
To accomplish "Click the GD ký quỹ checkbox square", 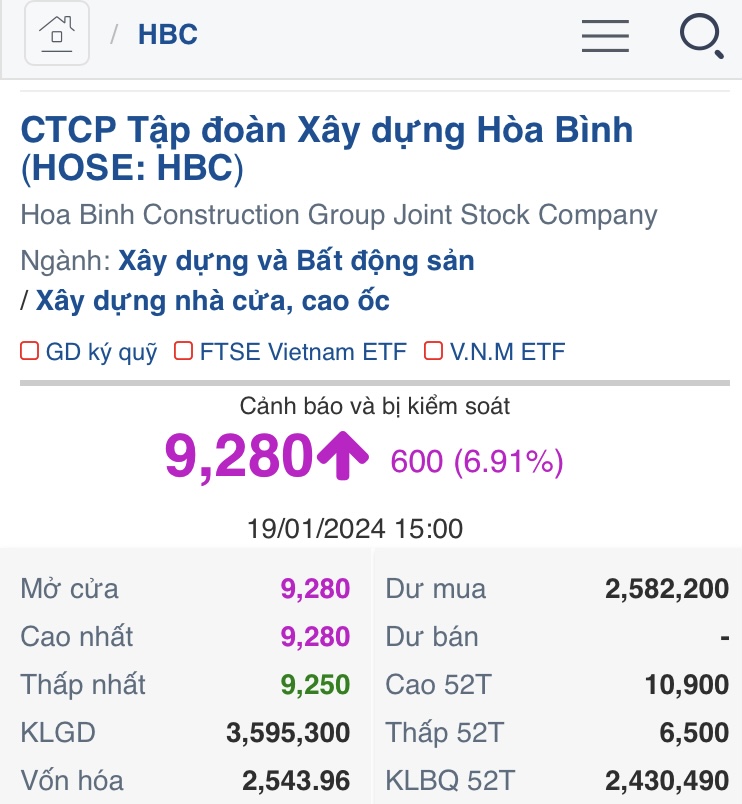I will (30, 351).
